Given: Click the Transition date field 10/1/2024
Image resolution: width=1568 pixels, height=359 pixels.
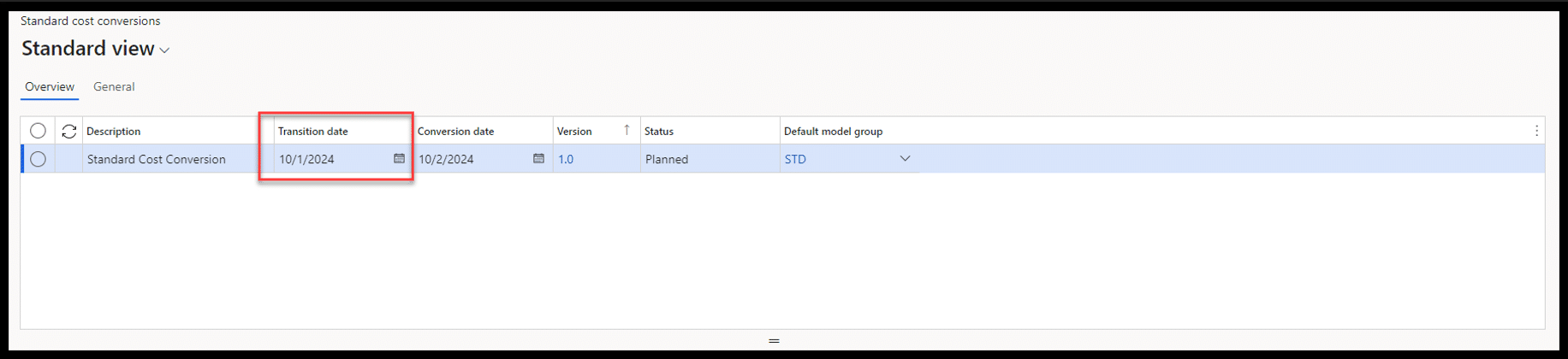Looking at the screenshot, I should [x=330, y=159].
